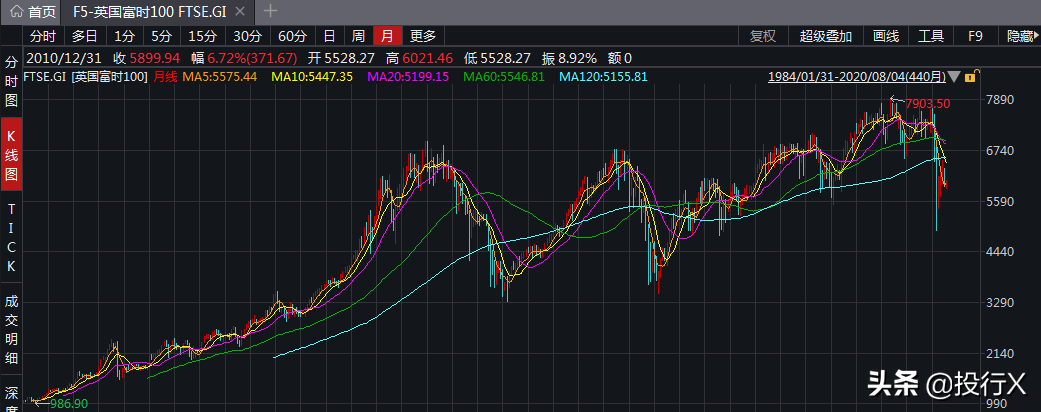Select the 周 weekly period
The width and height of the screenshot is (1041, 412).
357,36
